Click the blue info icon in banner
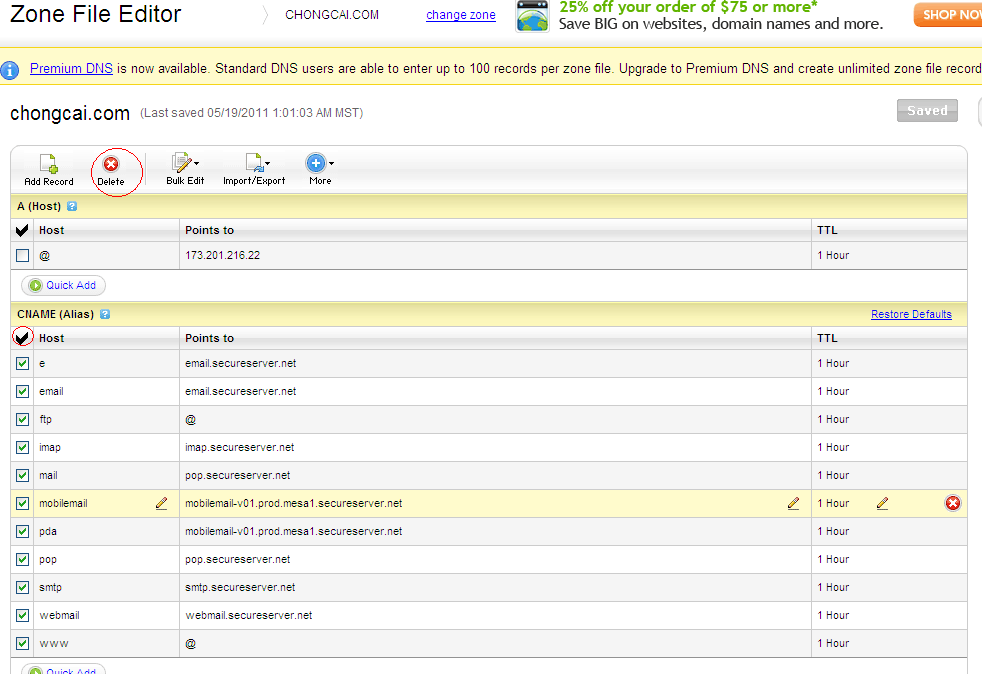The image size is (982, 674). coord(10,70)
